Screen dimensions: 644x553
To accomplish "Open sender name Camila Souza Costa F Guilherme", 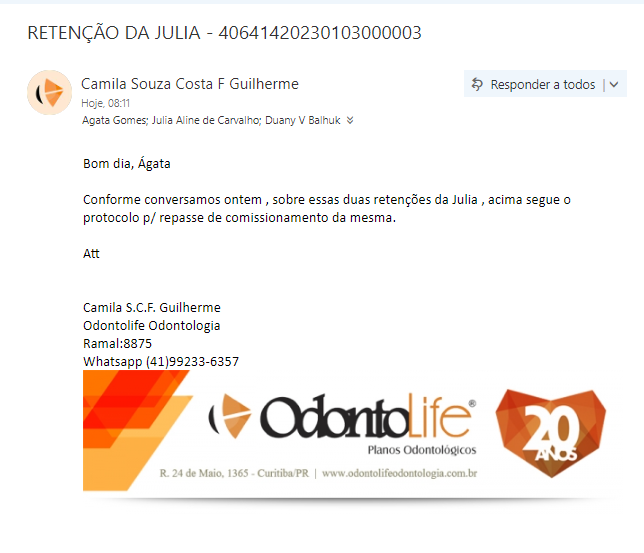I will pos(190,84).
